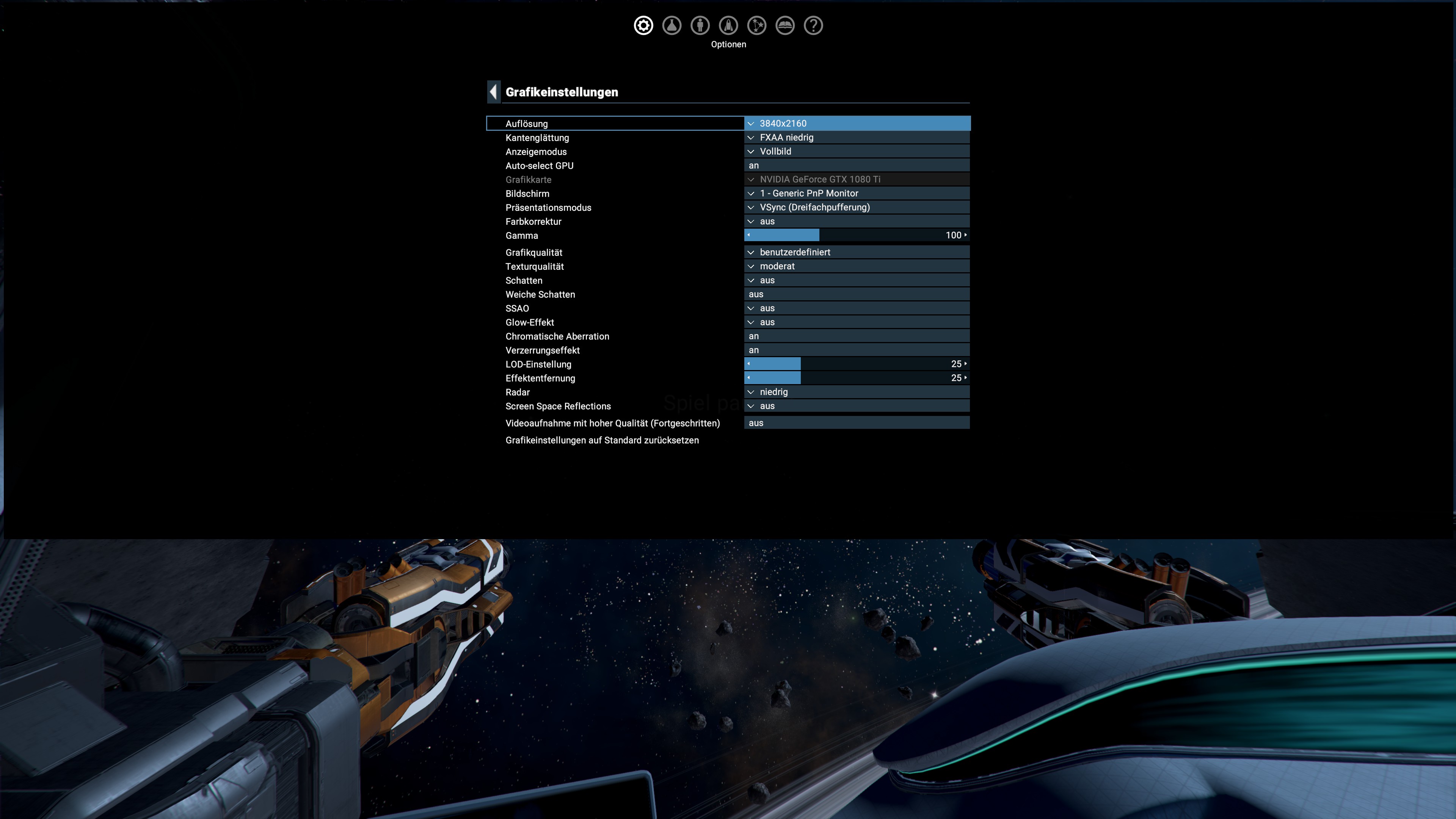Click the Grafikeinstellungen heading
This screenshot has width=1456, height=819.
pos(562,92)
